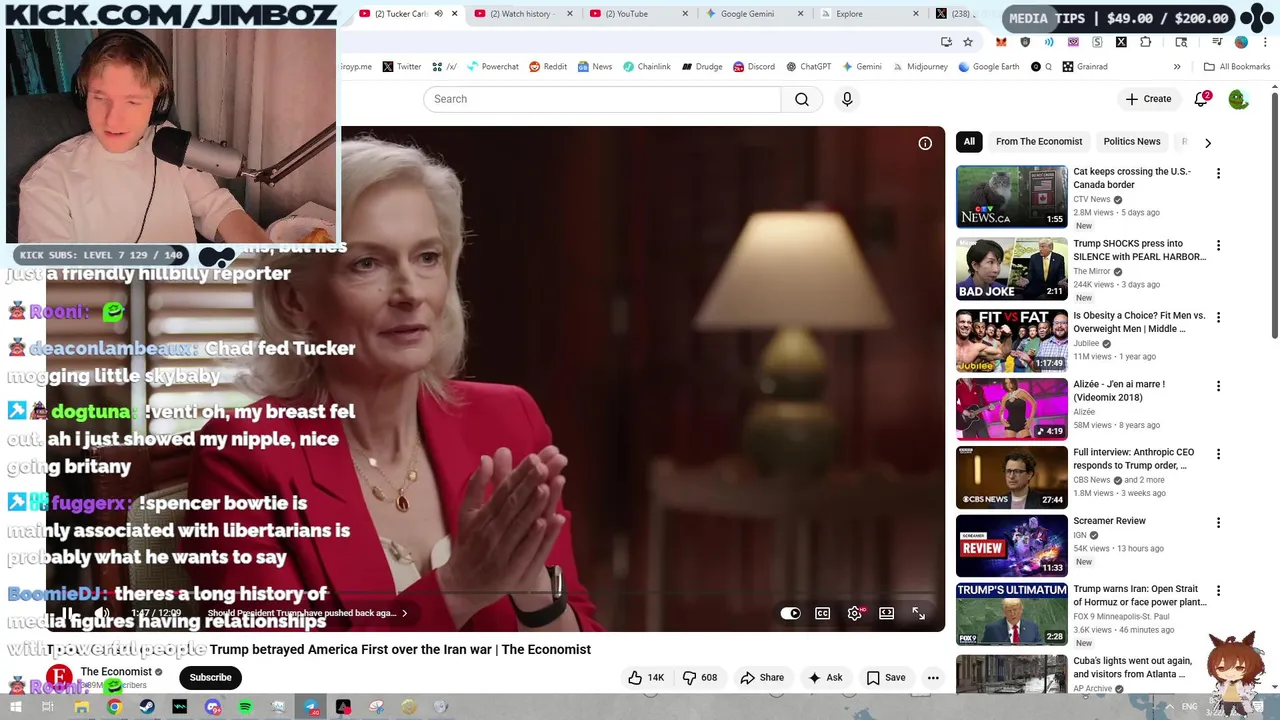Screen dimensions: 1280x720
Task: Open the YouTube account avatar menu
Action: point(1238,99)
